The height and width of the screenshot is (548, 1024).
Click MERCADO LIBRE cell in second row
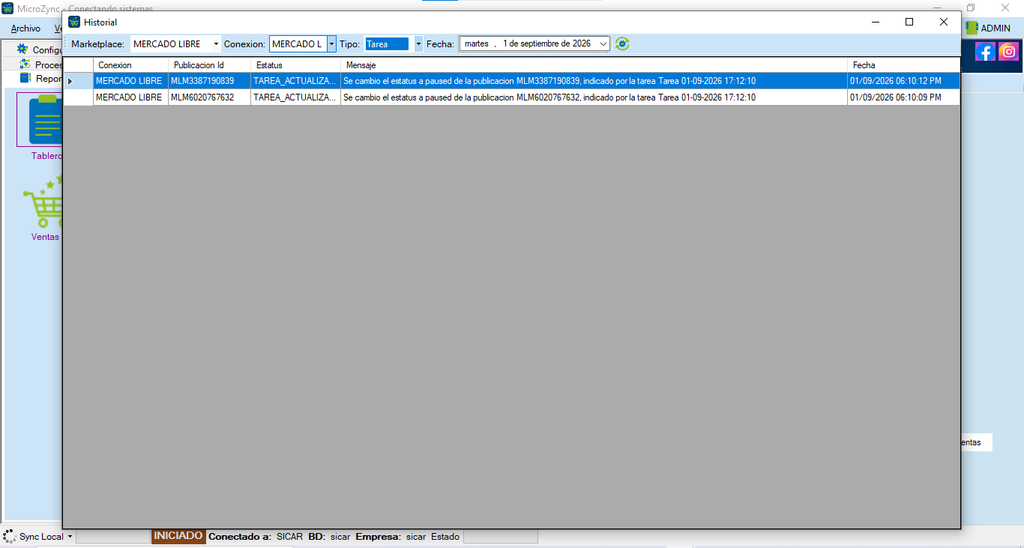131,97
